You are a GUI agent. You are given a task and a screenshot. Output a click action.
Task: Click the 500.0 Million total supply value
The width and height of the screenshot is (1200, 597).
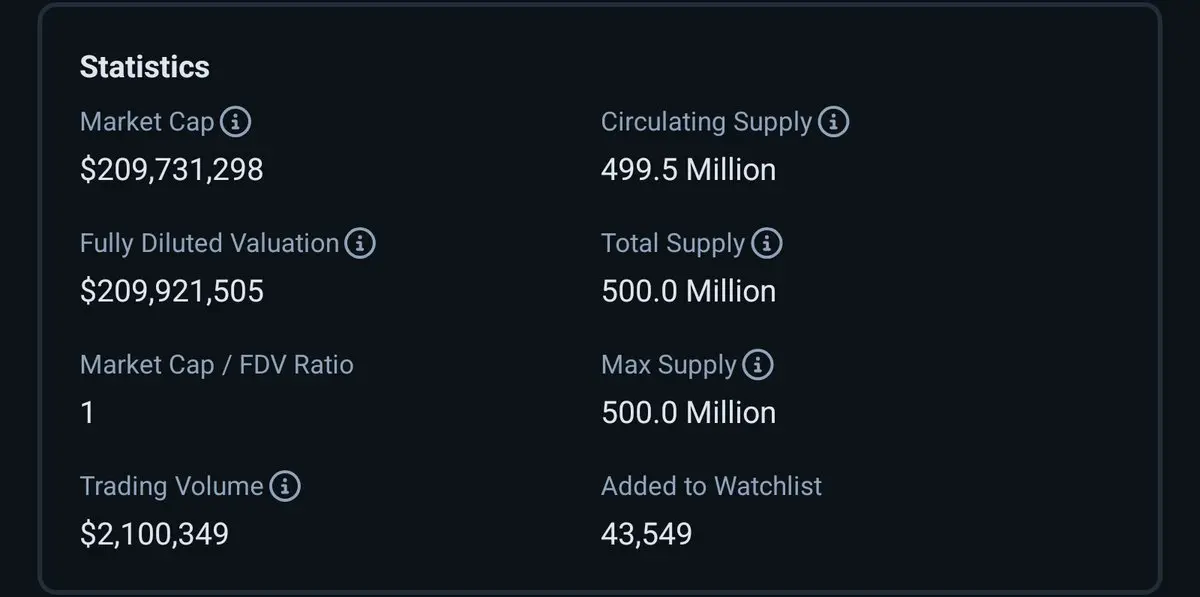[x=689, y=291]
